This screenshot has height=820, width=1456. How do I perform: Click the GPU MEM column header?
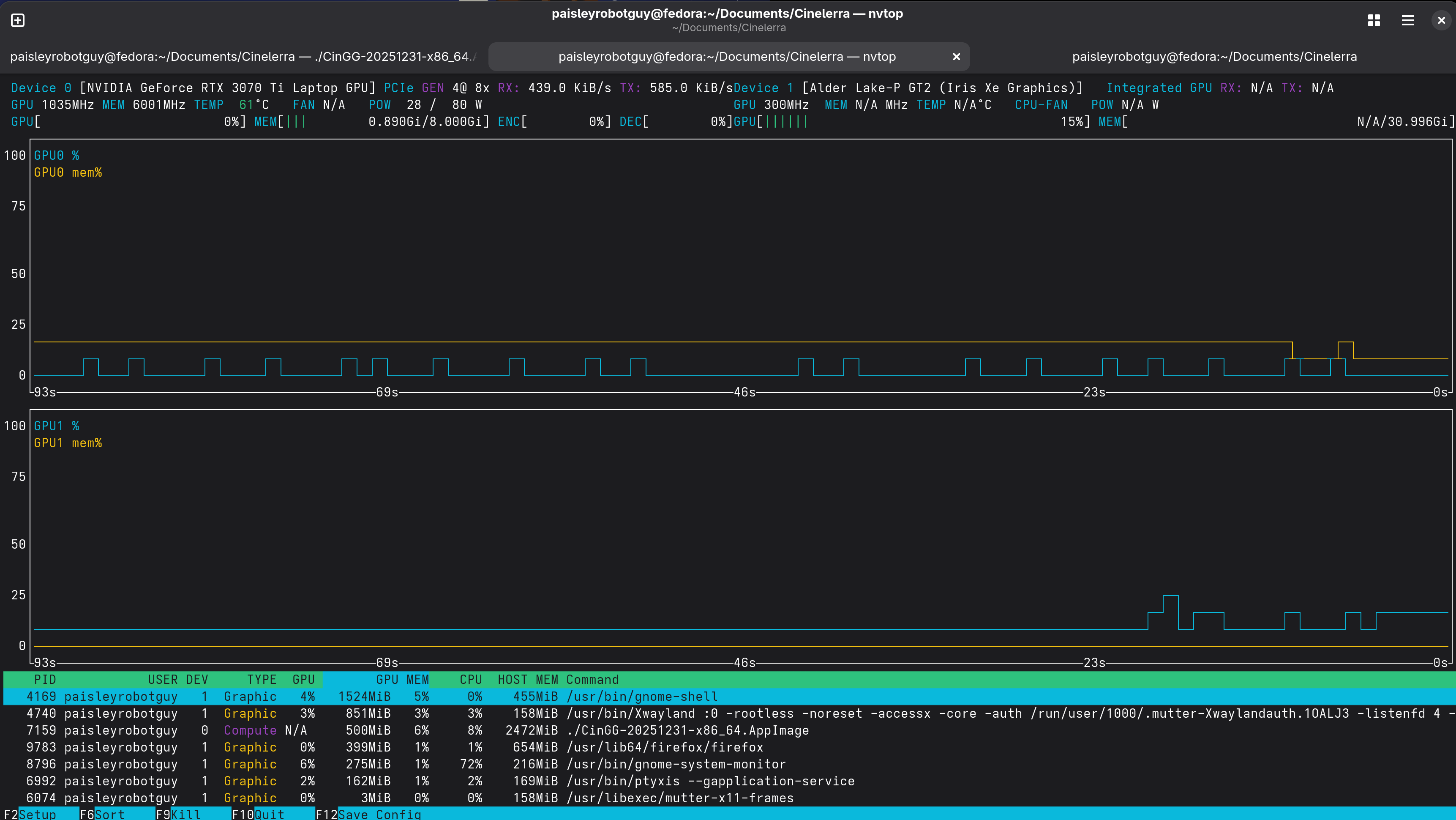(x=402, y=679)
